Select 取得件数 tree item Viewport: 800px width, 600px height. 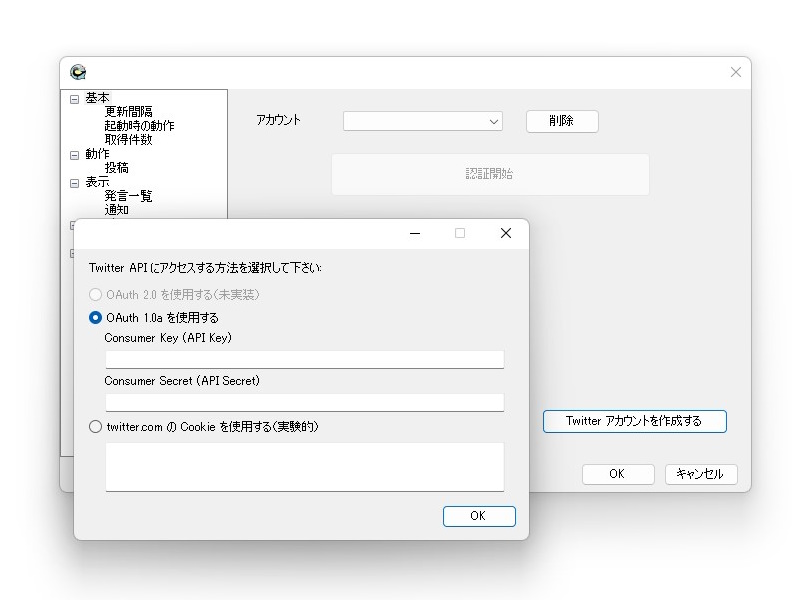[x=129, y=139]
